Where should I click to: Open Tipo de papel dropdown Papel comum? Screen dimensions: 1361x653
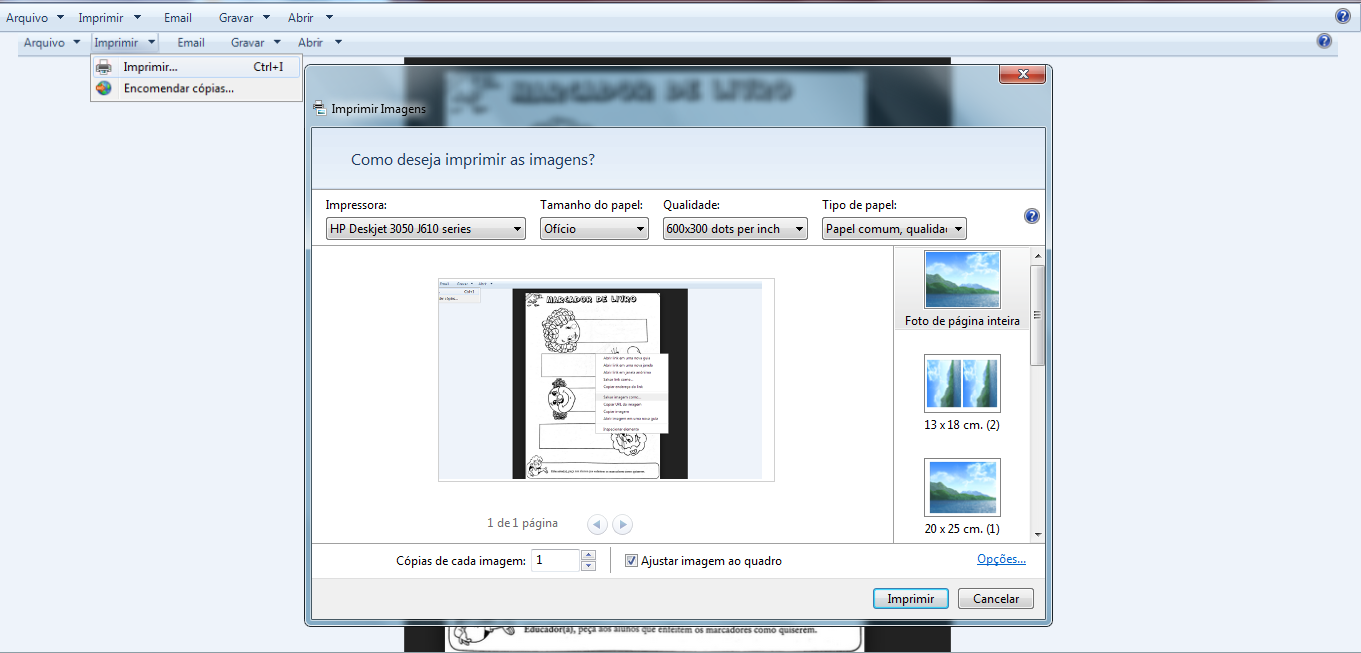point(894,229)
